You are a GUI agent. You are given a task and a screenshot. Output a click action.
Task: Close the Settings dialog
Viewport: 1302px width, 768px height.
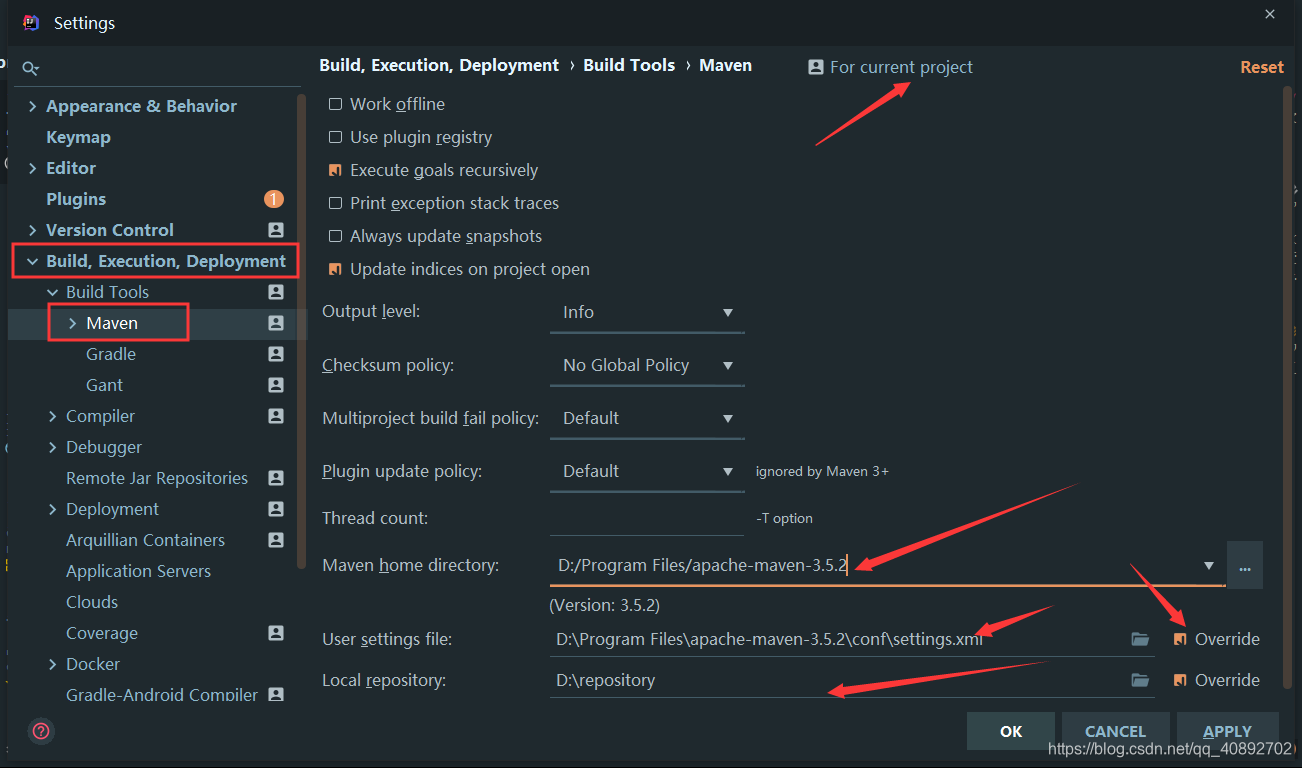click(1270, 14)
